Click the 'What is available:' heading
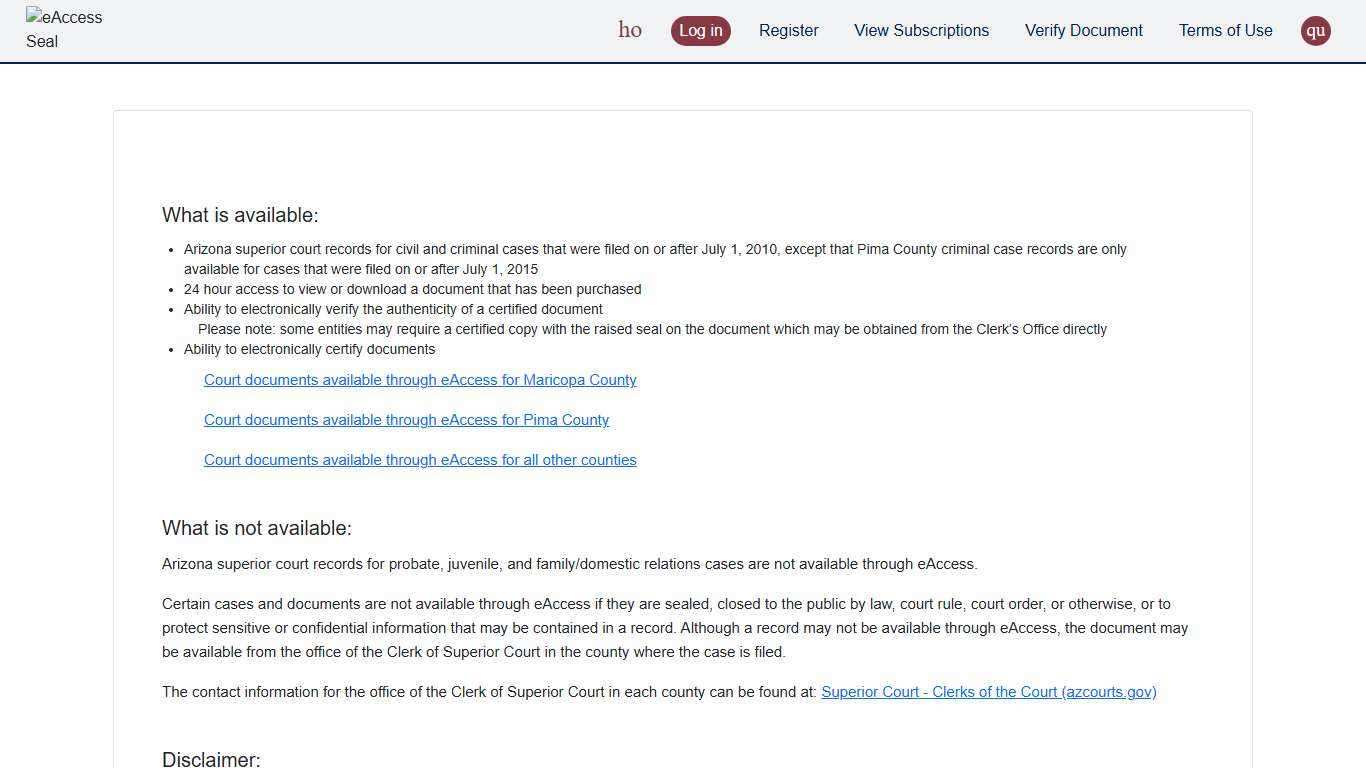This screenshot has width=1366, height=768. coord(240,215)
